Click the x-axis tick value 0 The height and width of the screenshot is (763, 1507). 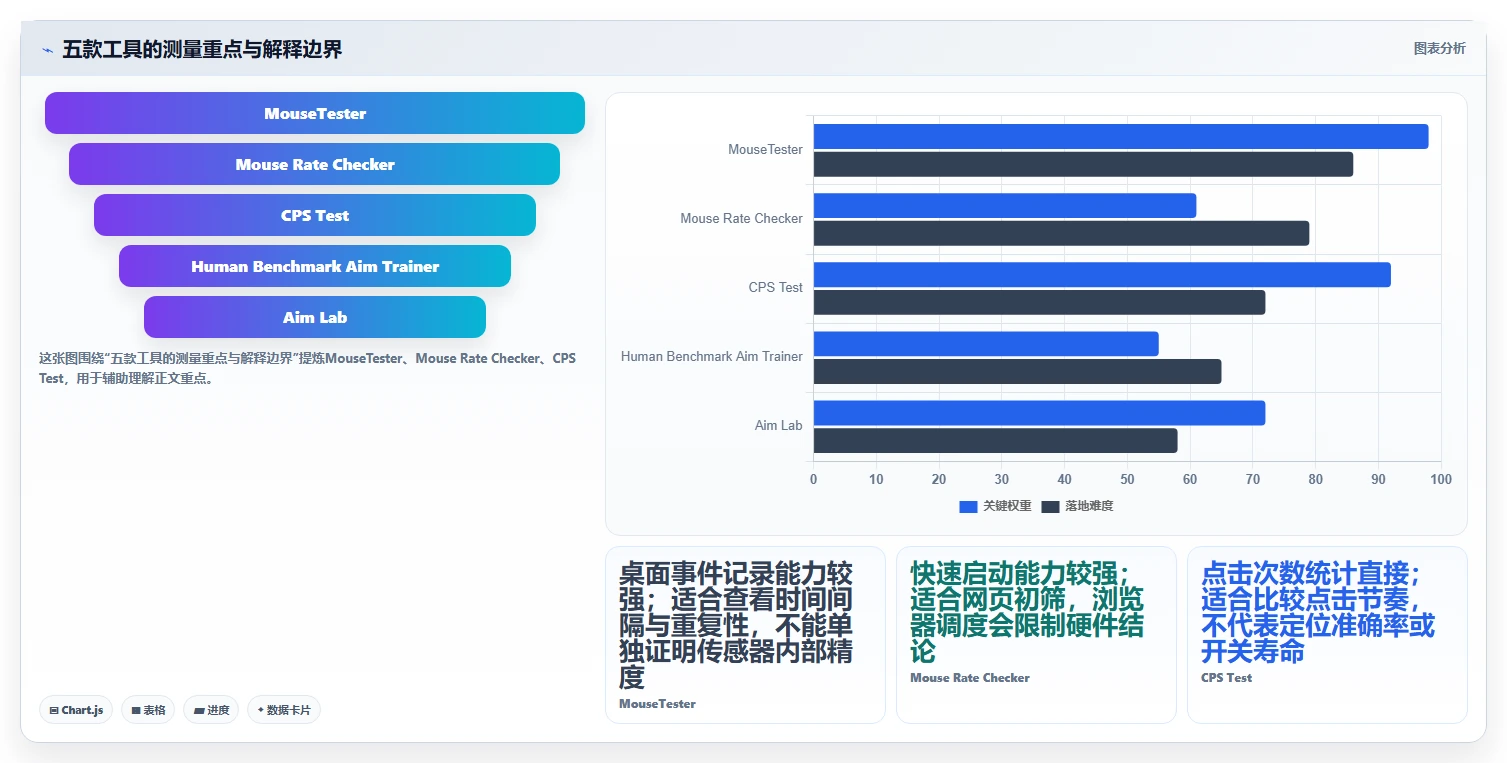pyautogui.click(x=813, y=480)
